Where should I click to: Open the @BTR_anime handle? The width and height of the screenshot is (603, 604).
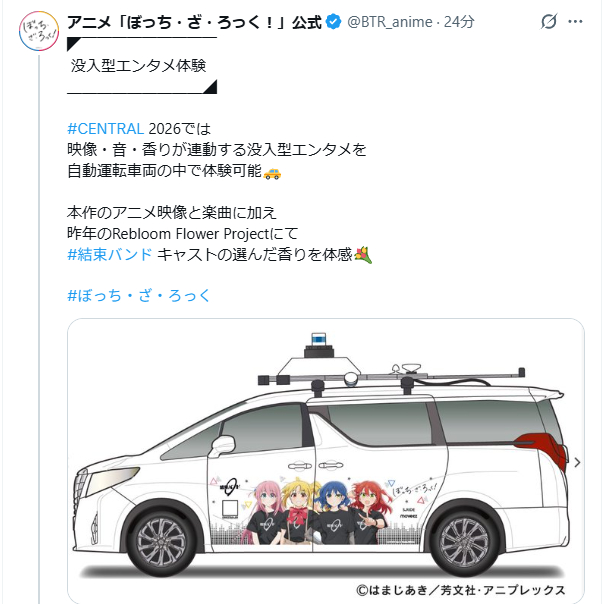tap(390, 22)
